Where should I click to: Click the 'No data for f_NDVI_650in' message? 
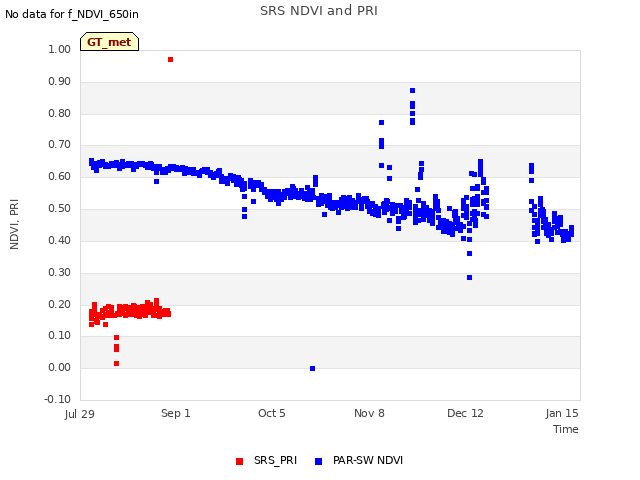pos(72,14)
